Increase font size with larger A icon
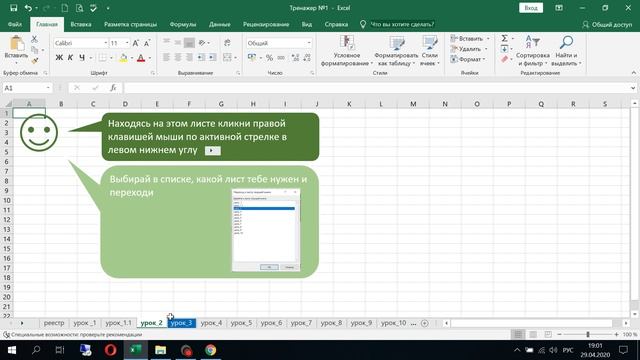This screenshot has width=640, height=360. pos(136,43)
